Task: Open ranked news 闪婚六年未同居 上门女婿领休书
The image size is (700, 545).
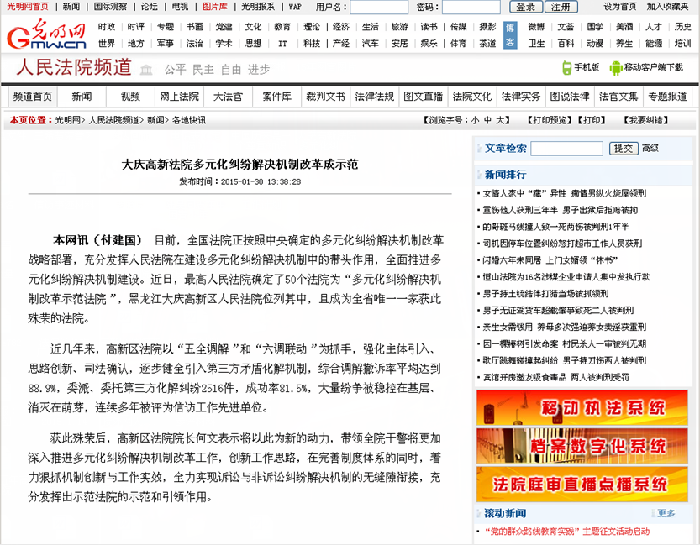Action: [550, 260]
